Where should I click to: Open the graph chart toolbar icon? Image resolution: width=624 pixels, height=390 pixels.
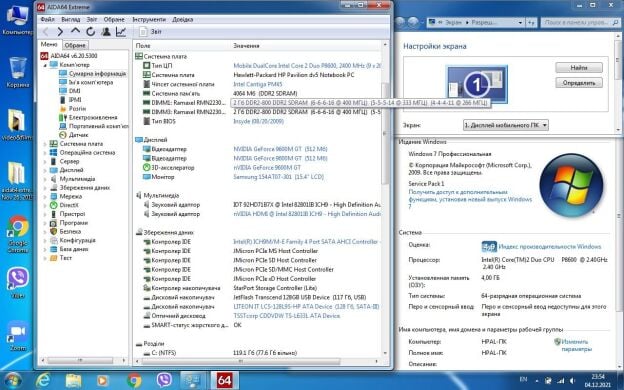(x=121, y=32)
